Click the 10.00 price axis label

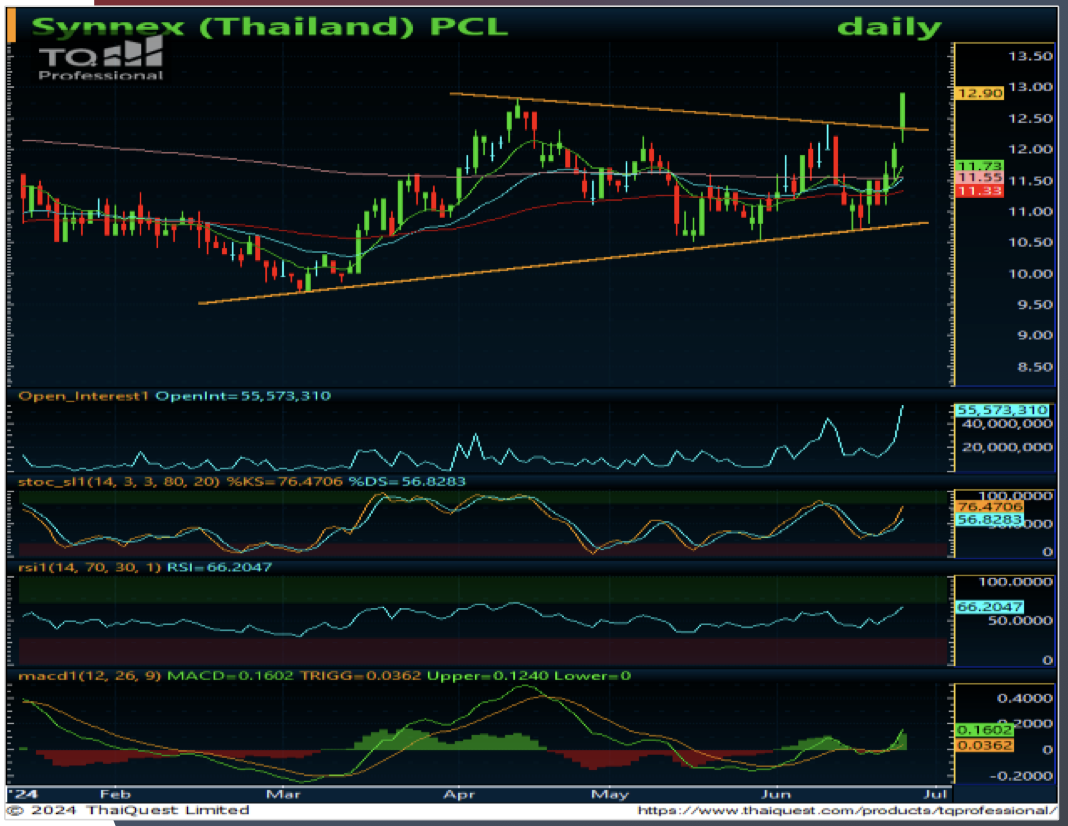[x=1030, y=274]
